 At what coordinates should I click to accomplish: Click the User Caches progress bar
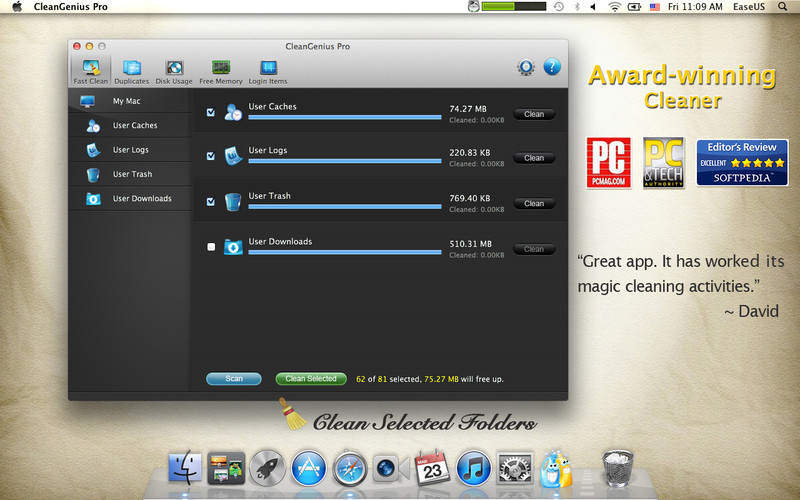tap(345, 117)
